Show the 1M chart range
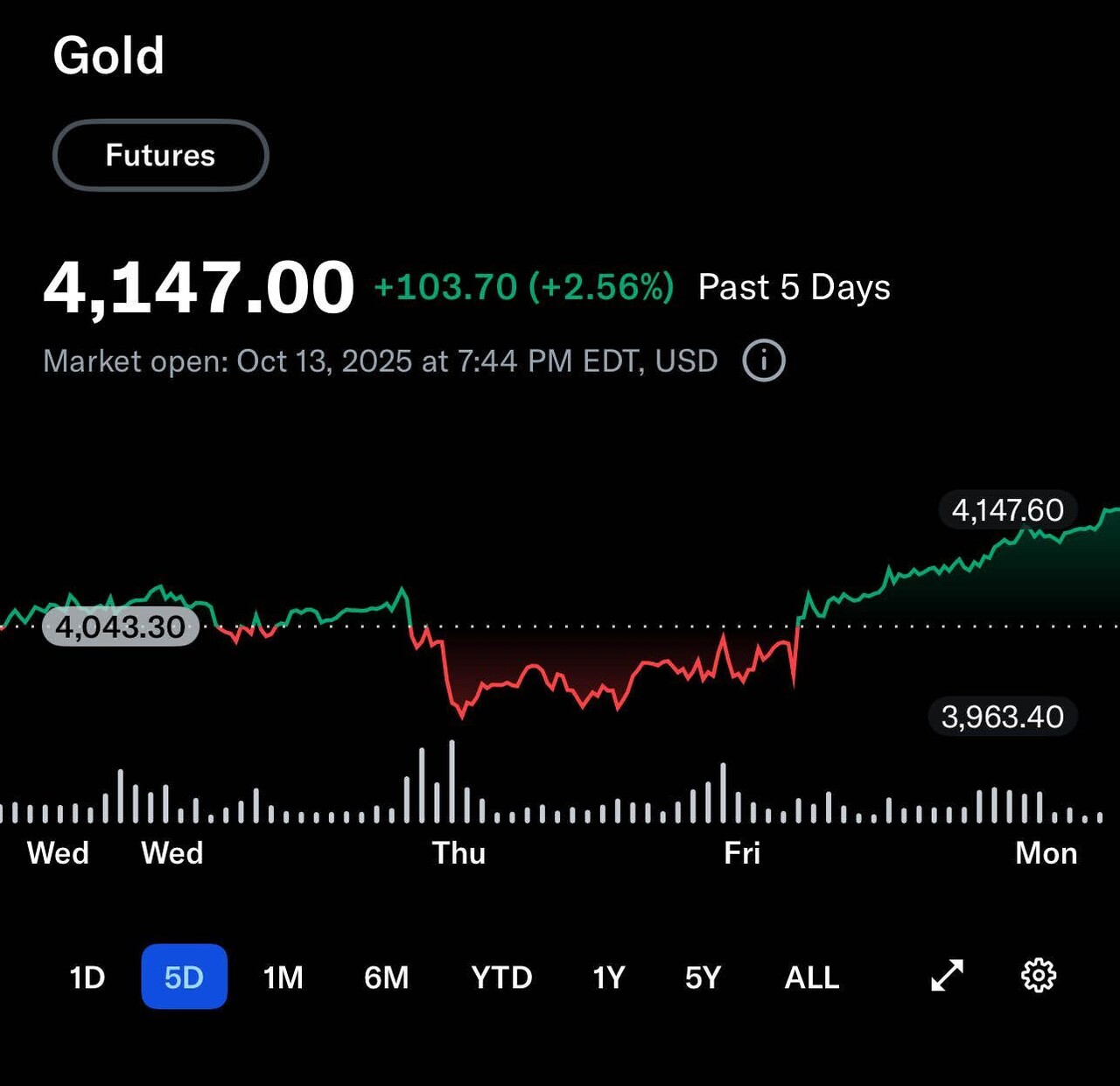Screen dimensions: 1120x1086 (x=283, y=977)
